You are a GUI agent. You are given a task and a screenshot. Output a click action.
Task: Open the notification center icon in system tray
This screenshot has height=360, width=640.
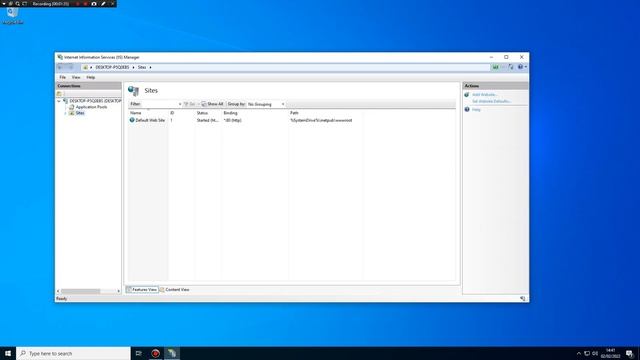630,353
